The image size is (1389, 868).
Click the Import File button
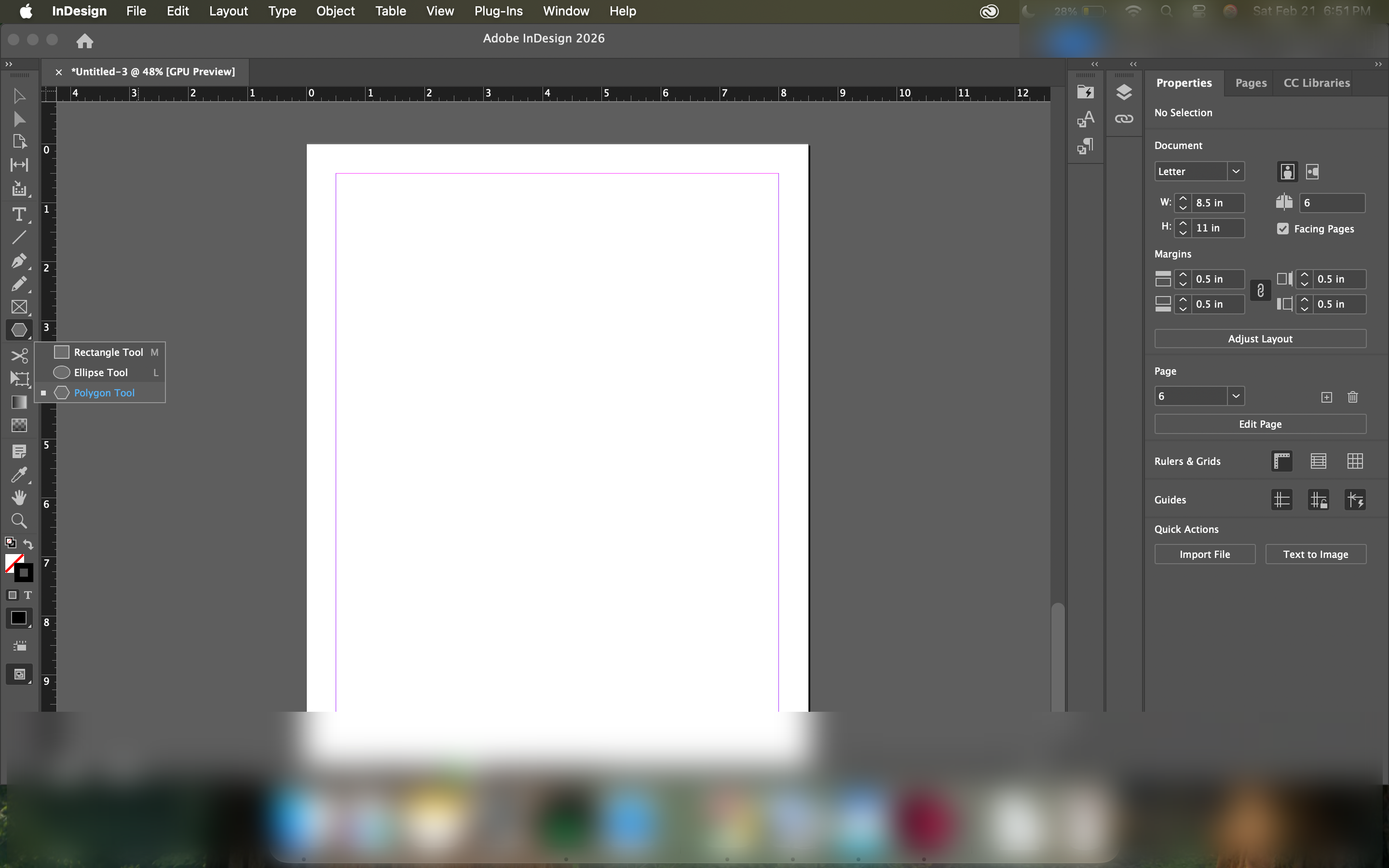tap(1204, 554)
